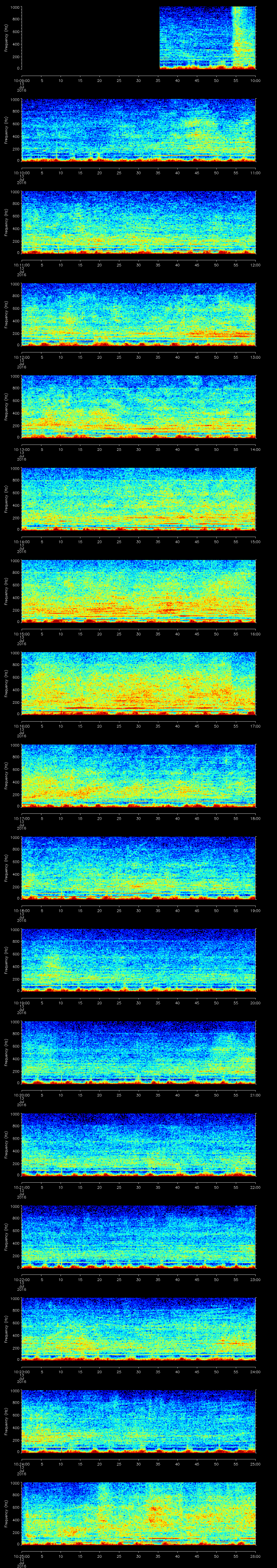Select the last spectrogram row ending at 10:26:00

click(x=138, y=1514)
